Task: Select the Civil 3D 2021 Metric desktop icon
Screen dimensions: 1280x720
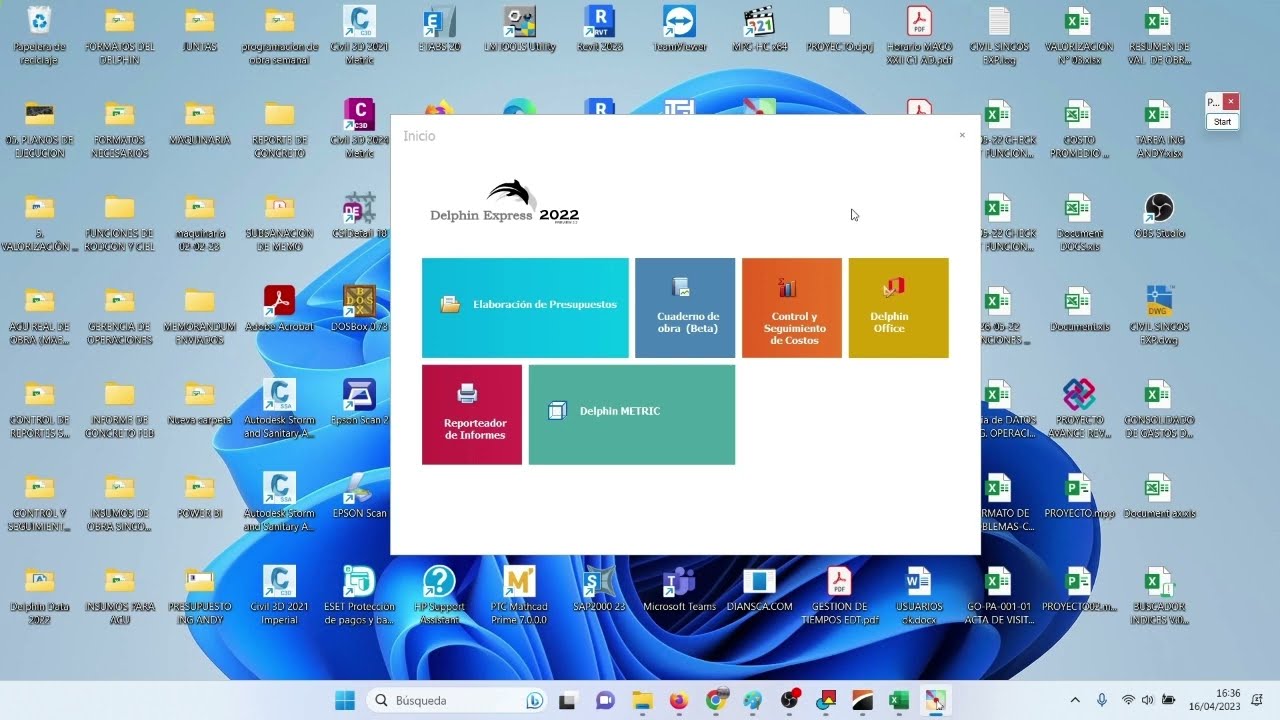Action: [360, 34]
